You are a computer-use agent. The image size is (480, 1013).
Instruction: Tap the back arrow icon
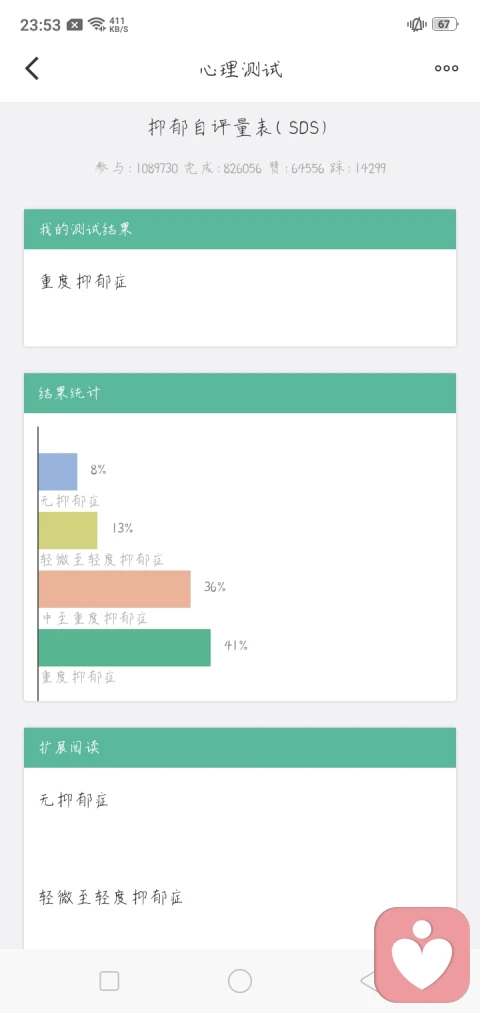point(32,68)
